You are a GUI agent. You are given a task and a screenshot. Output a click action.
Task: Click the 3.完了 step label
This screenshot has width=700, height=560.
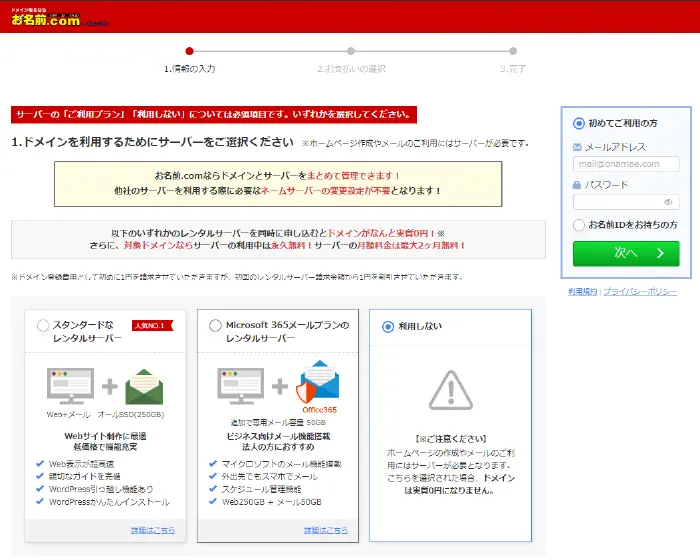(513, 69)
